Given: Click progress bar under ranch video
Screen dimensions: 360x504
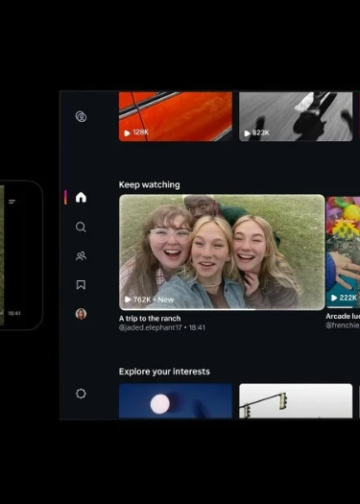Looking at the screenshot, I should tap(222, 310).
